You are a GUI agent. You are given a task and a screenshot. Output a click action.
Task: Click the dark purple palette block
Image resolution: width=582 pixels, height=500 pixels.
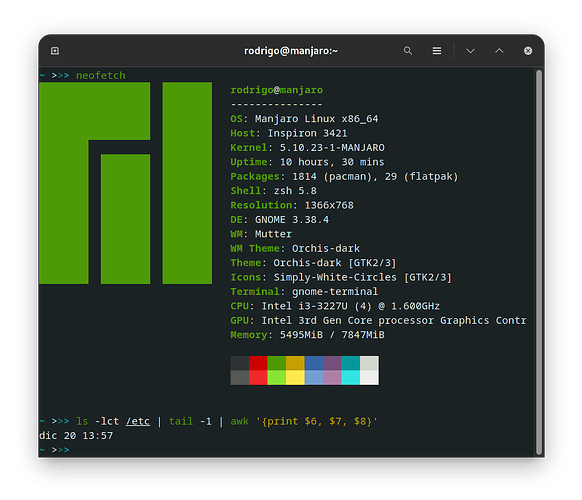tap(332, 363)
